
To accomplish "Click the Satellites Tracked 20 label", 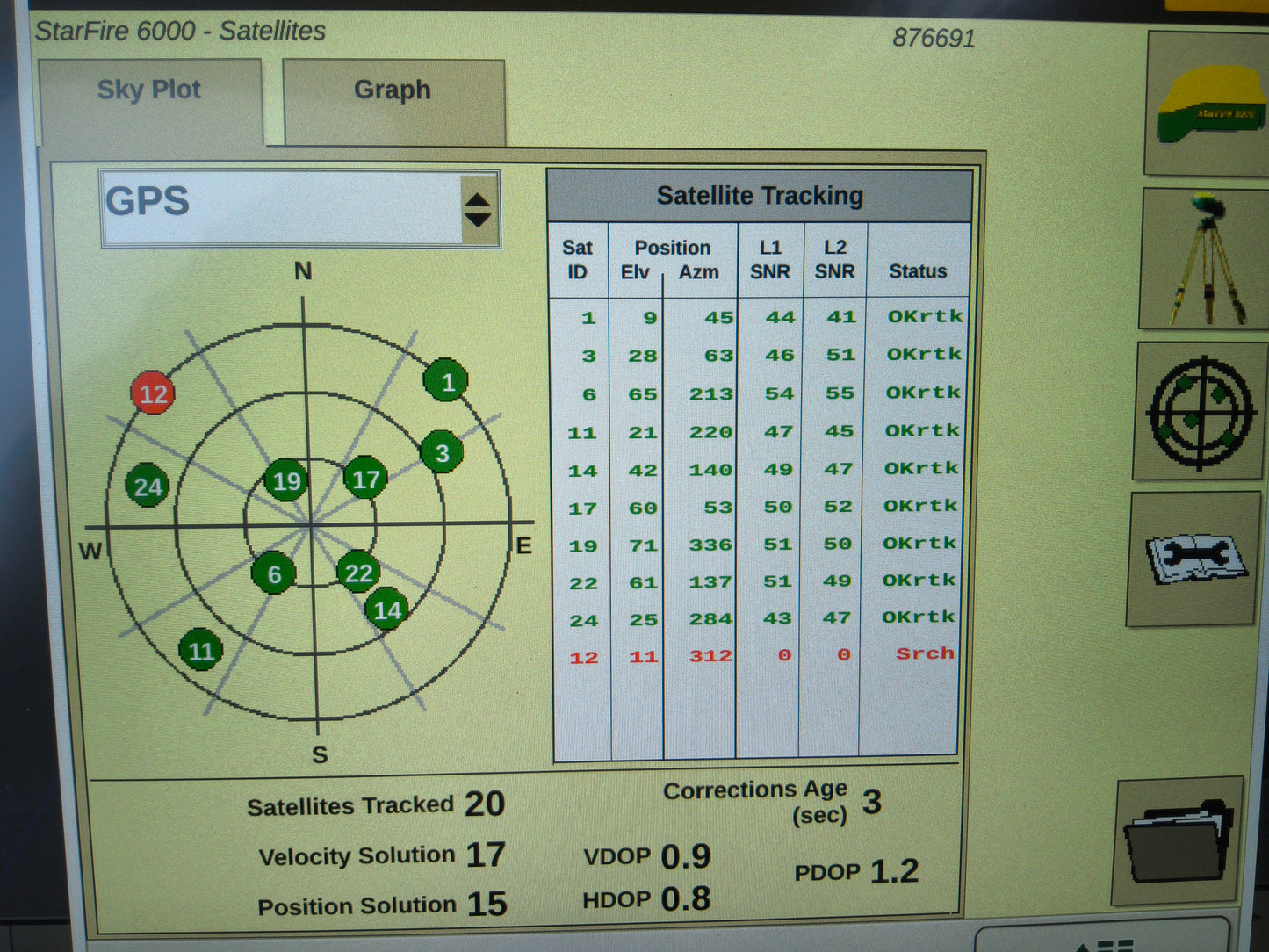I will (376, 804).
